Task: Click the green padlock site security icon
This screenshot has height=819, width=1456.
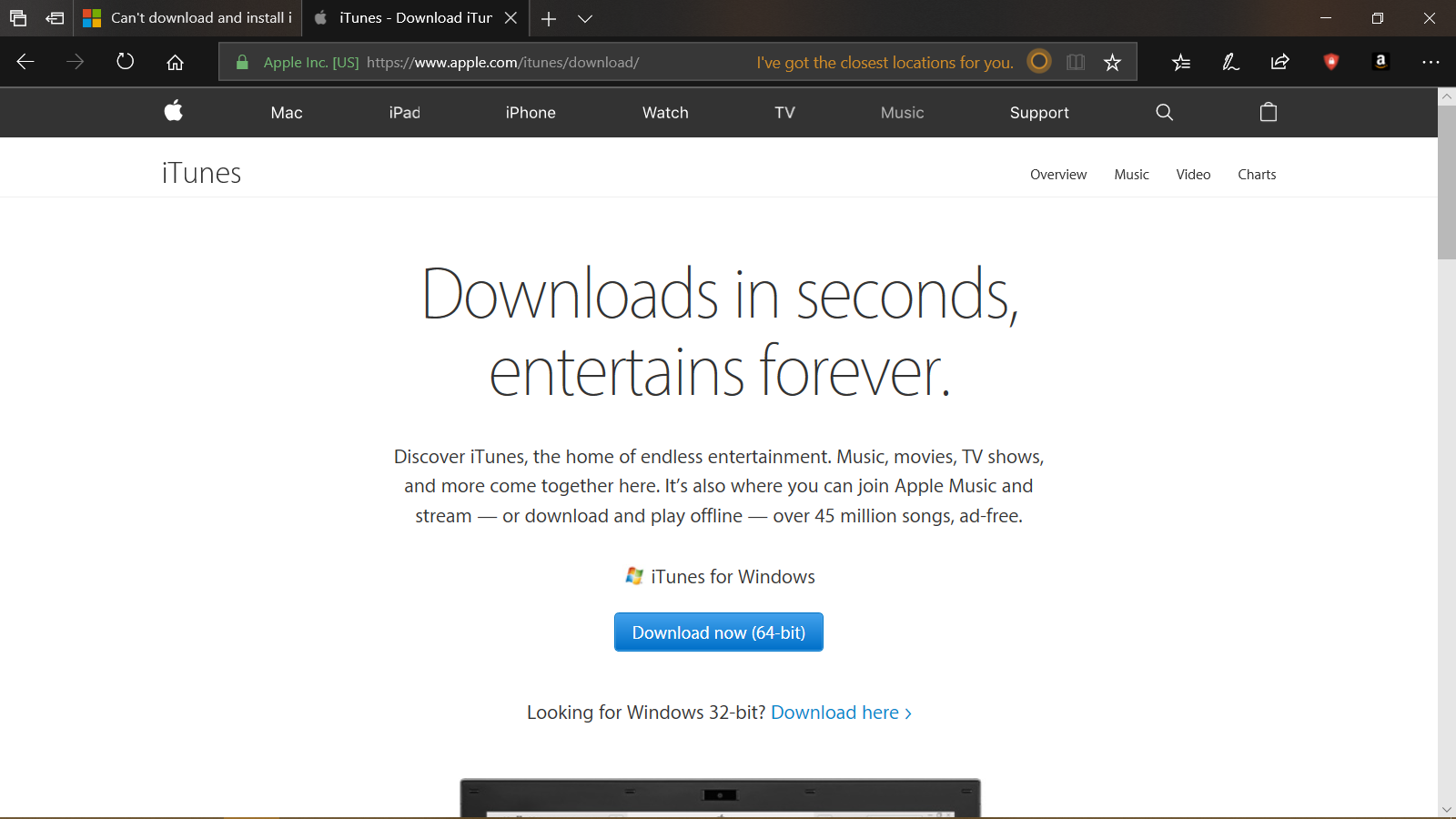Action: tap(242, 62)
